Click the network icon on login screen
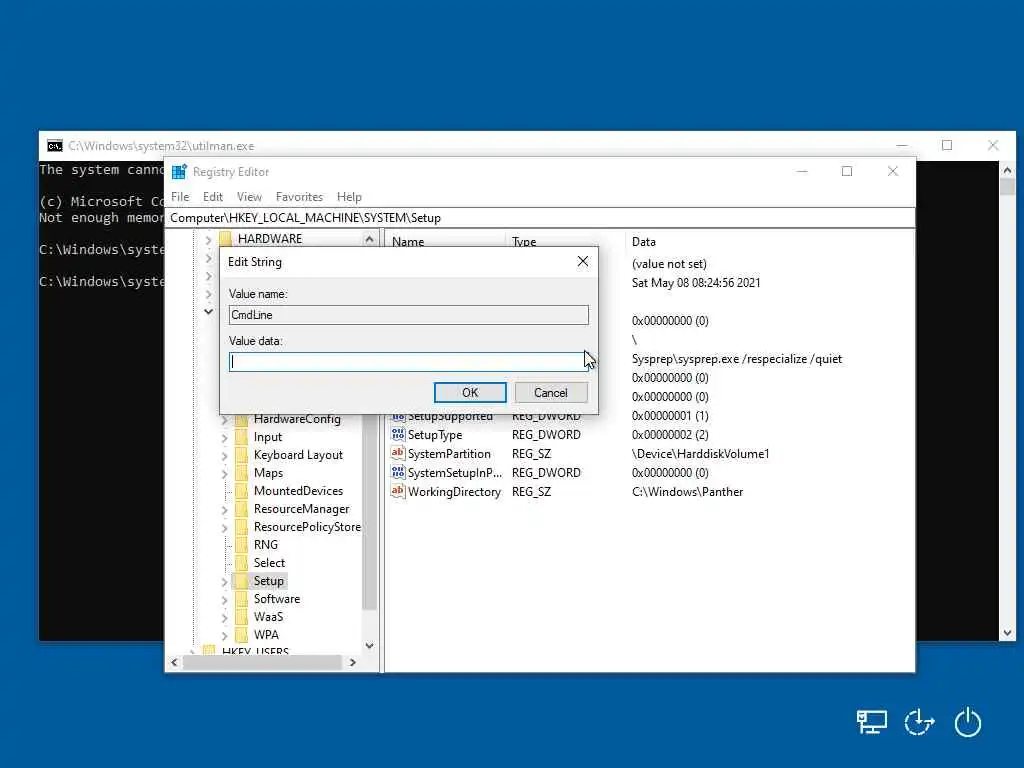The width and height of the screenshot is (1024, 768). (x=871, y=722)
